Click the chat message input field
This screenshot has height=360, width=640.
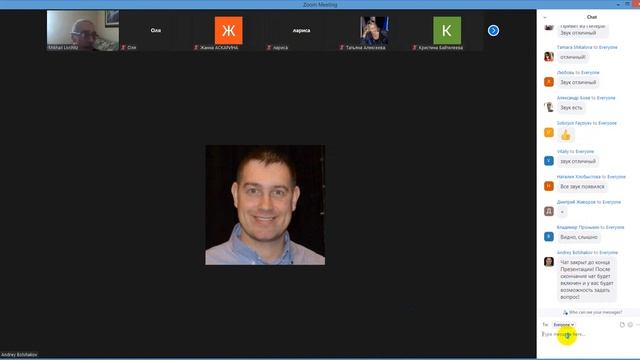588,334
